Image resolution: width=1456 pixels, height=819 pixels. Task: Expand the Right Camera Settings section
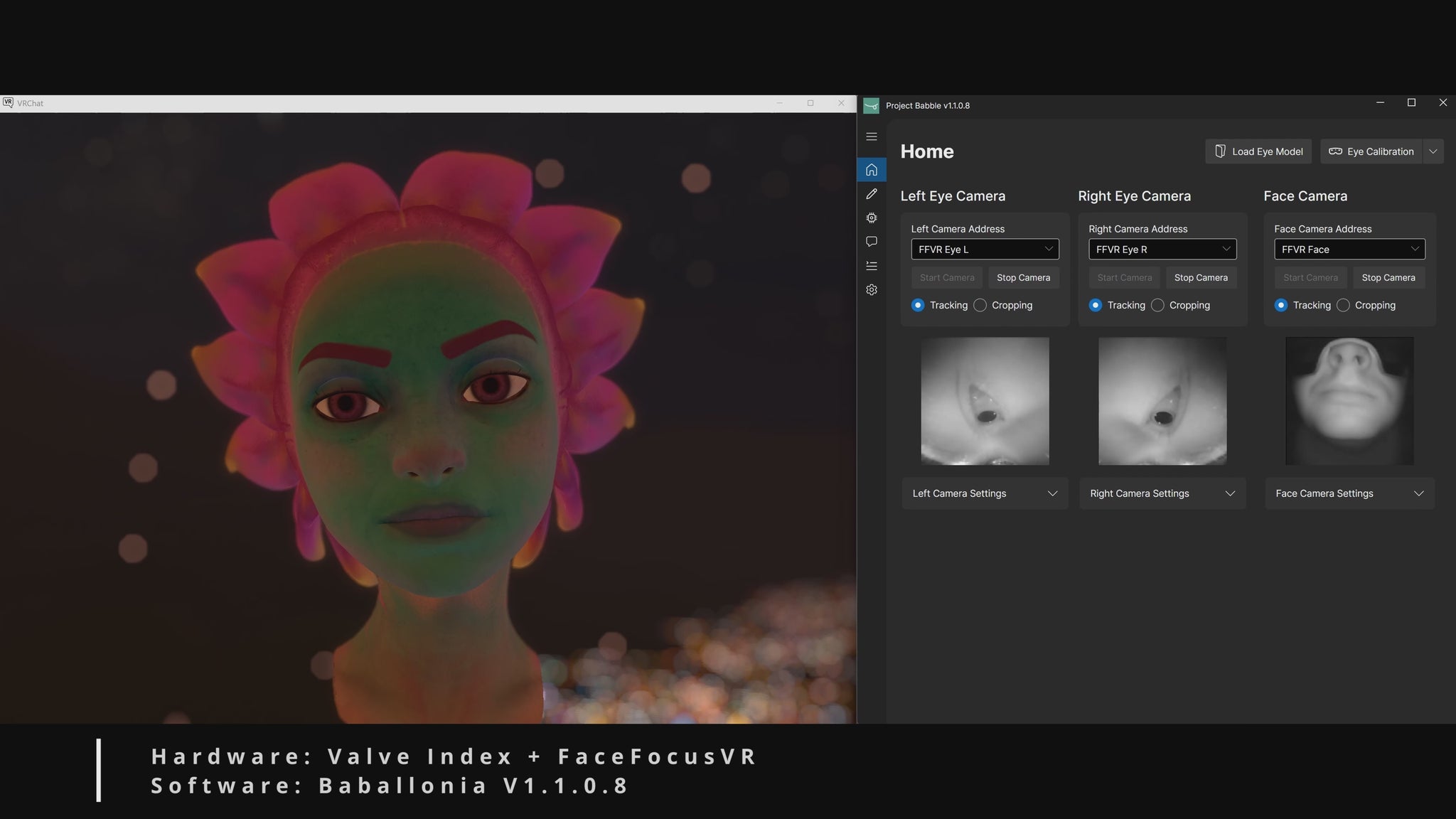click(1162, 493)
